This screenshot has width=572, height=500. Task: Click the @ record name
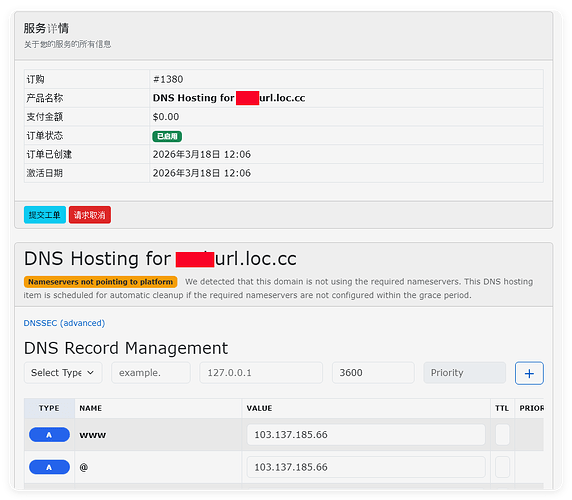[84, 467]
